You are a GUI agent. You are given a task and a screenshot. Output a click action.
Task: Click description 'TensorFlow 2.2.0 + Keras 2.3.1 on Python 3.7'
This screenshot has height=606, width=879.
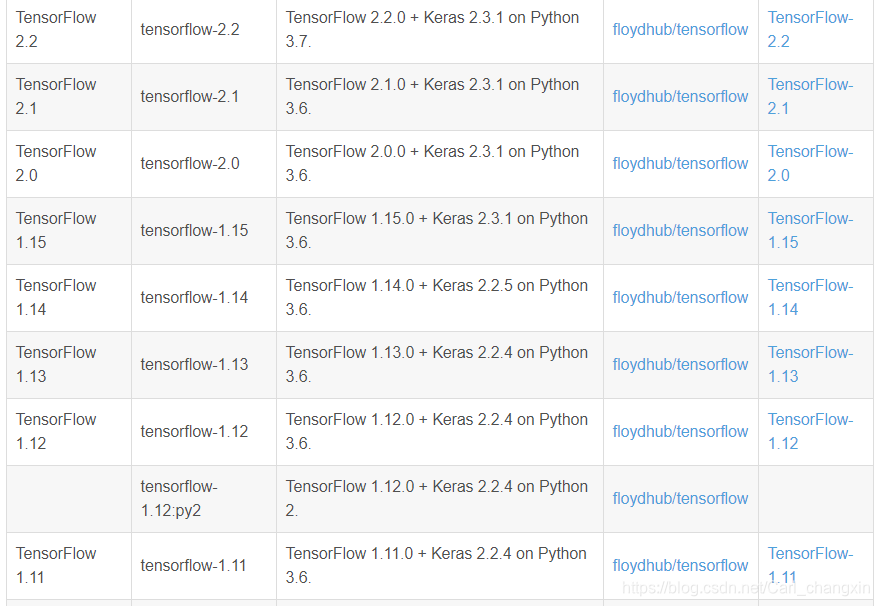click(x=432, y=30)
